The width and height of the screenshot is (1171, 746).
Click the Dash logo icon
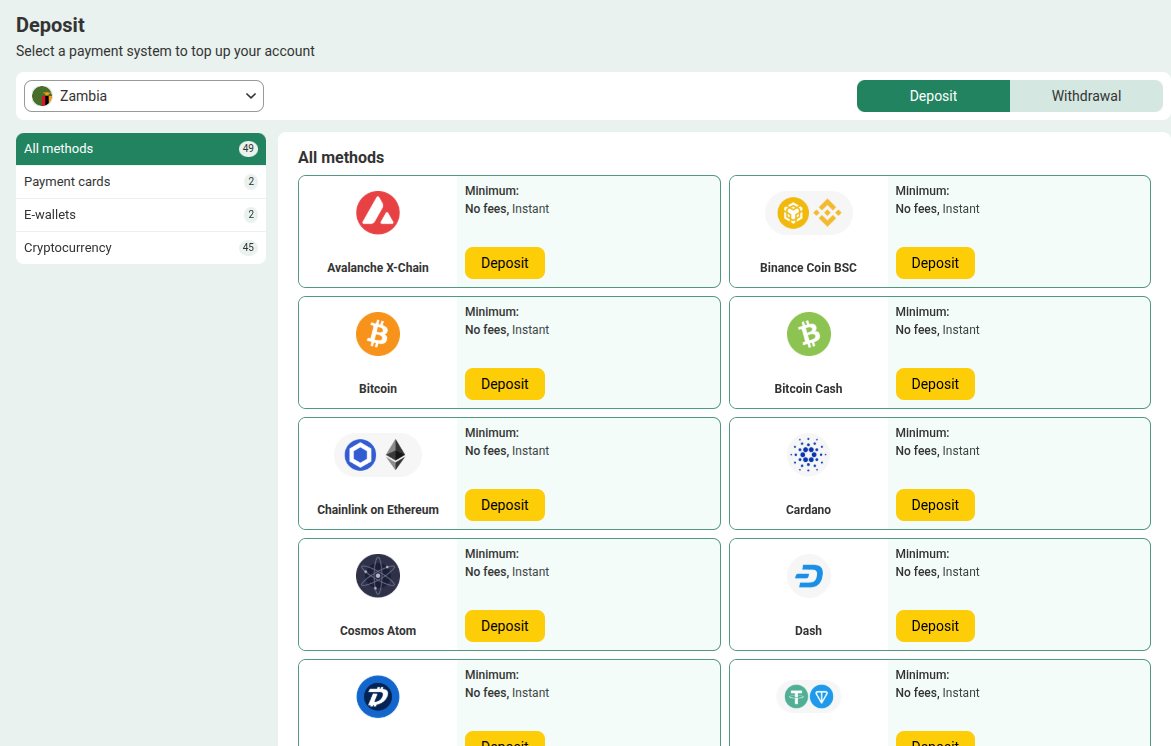point(809,576)
